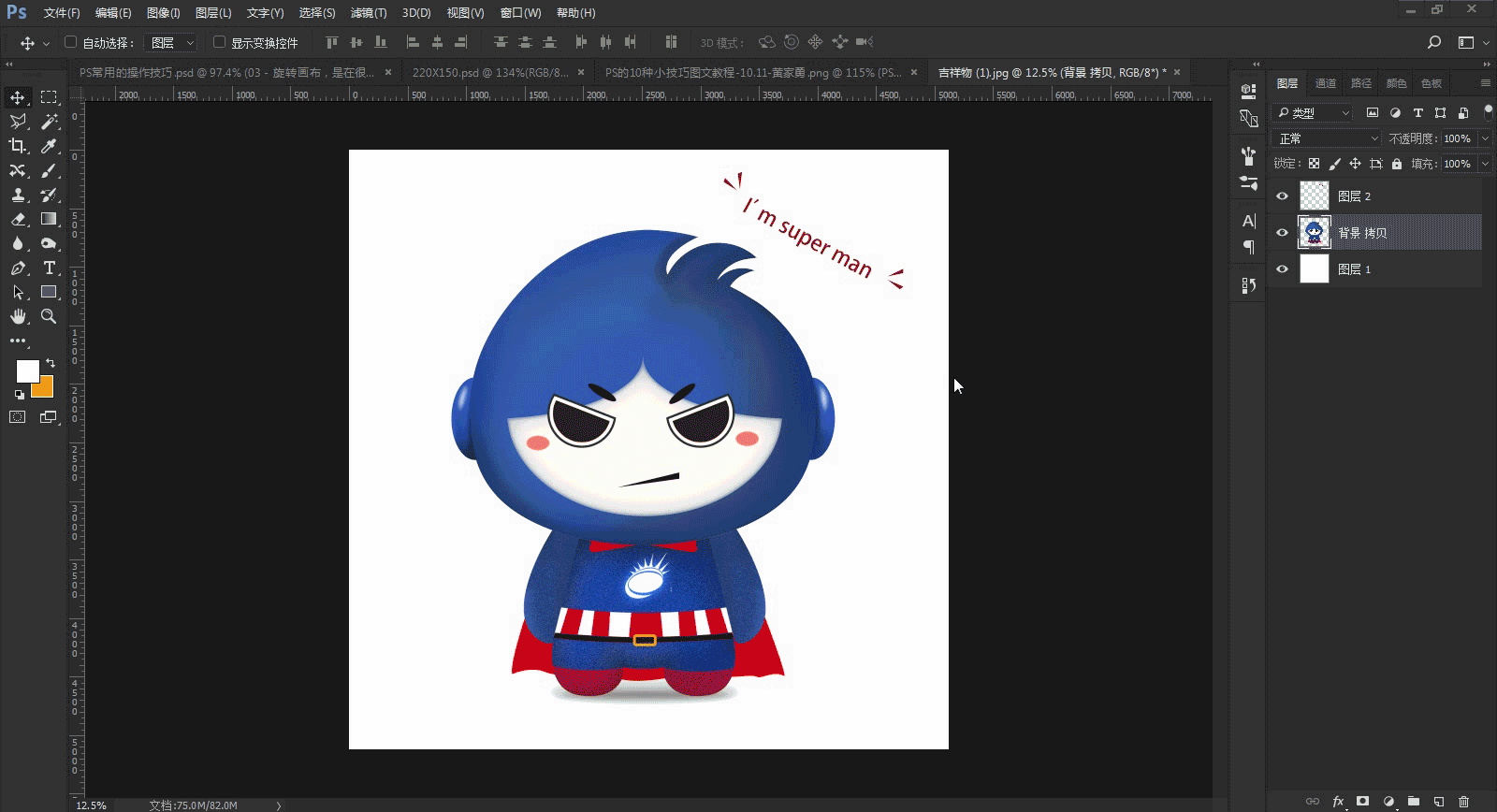Pick the Magic Wand tool

point(49,122)
